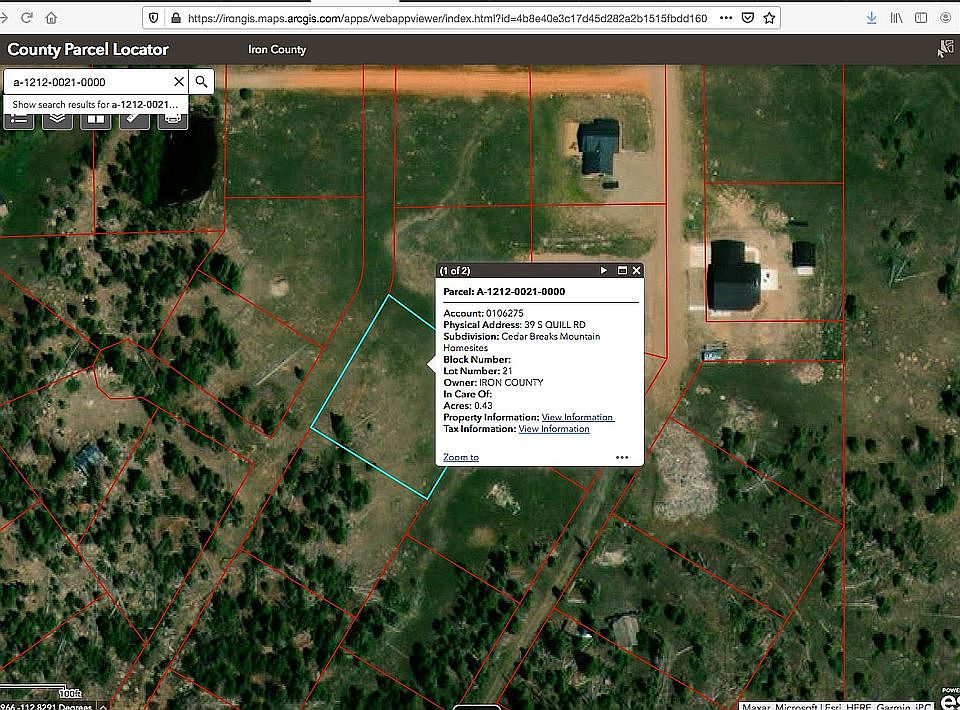Image resolution: width=960 pixels, height=710 pixels.
Task: Click the magnifier search button
Action: point(202,82)
